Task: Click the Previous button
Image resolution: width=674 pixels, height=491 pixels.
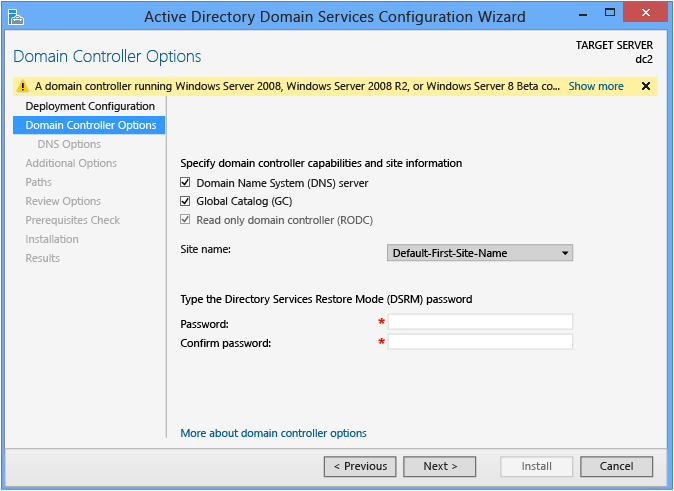Action: (360, 466)
